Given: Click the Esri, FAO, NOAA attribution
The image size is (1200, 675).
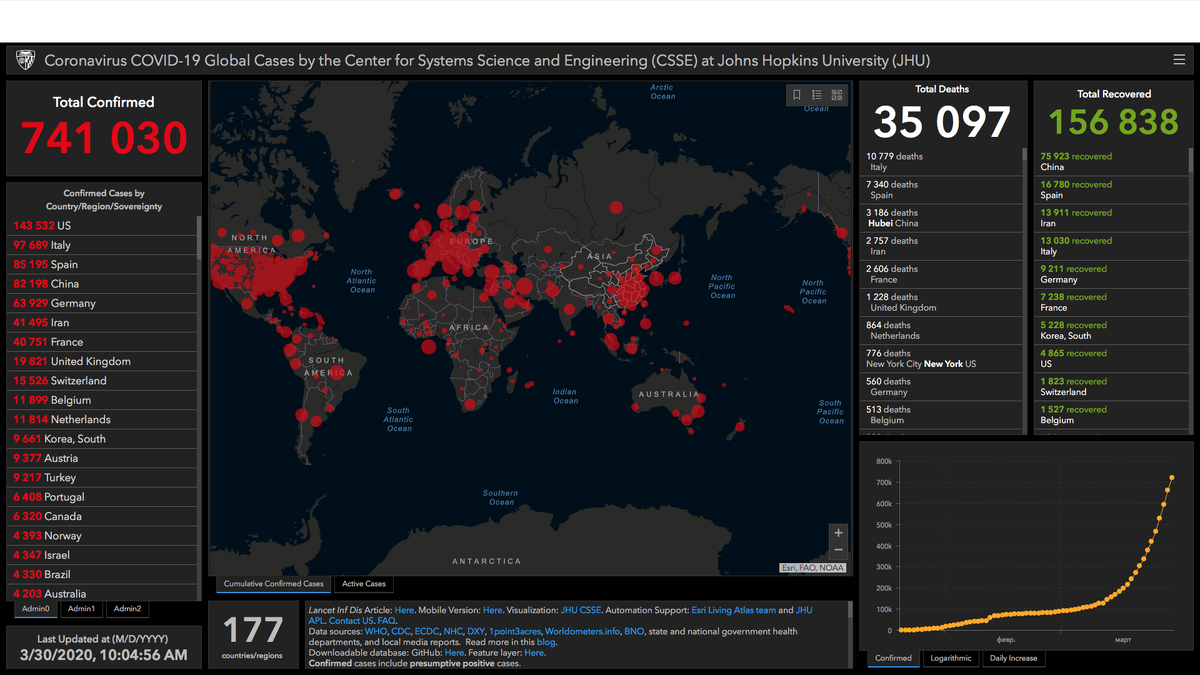Looking at the screenshot, I should pos(813,568).
